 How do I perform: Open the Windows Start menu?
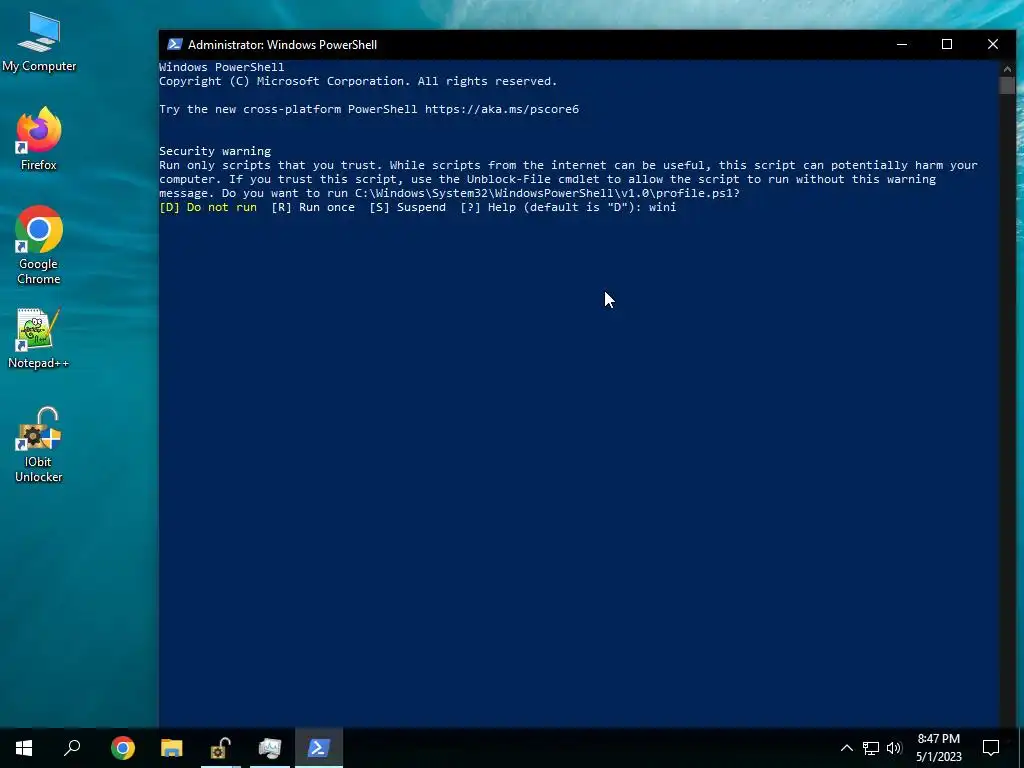24,748
